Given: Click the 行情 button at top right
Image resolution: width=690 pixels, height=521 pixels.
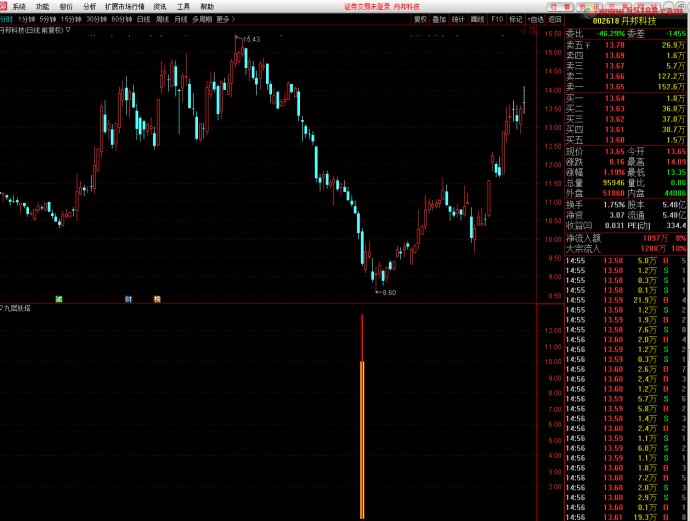Looking at the screenshot, I should pos(560,7).
